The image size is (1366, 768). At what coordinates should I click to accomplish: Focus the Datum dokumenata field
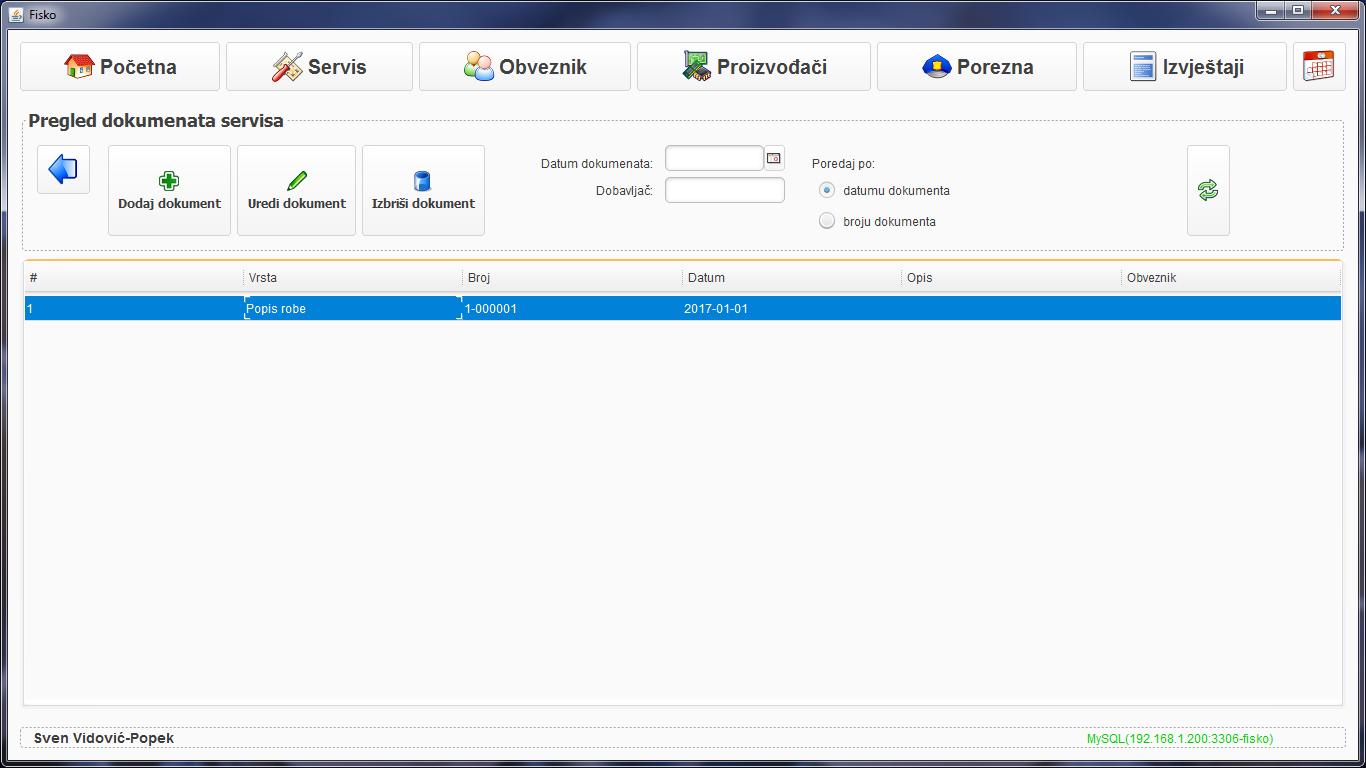(714, 158)
